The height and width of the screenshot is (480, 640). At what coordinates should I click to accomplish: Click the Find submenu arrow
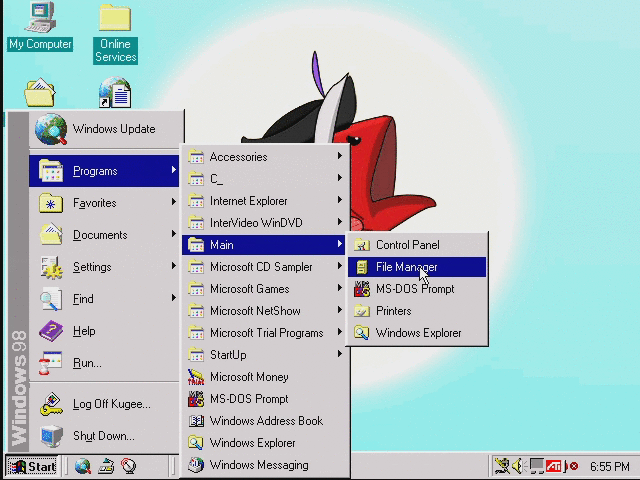[x=173, y=298]
